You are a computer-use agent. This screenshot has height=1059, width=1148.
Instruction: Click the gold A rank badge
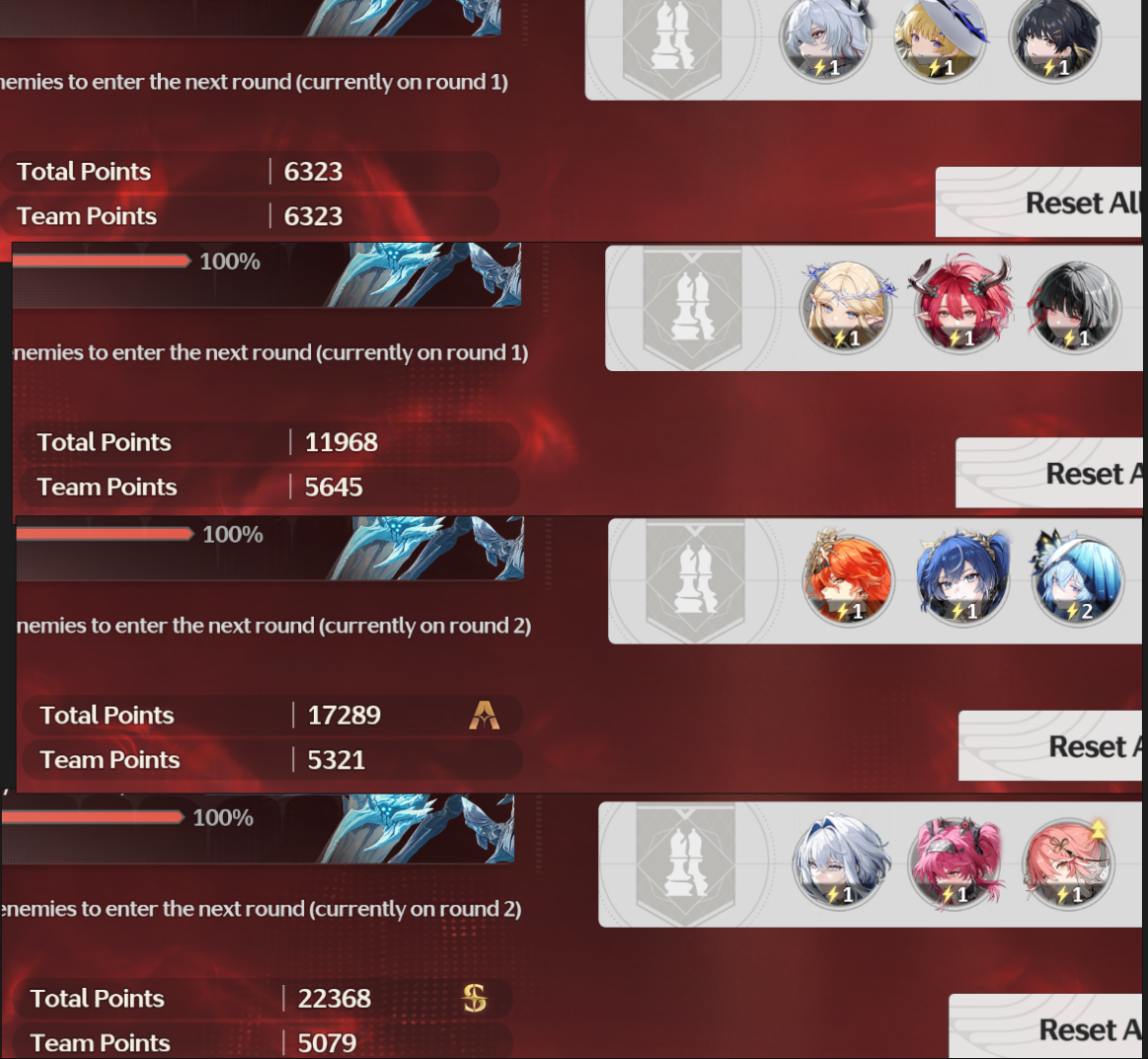click(x=484, y=715)
